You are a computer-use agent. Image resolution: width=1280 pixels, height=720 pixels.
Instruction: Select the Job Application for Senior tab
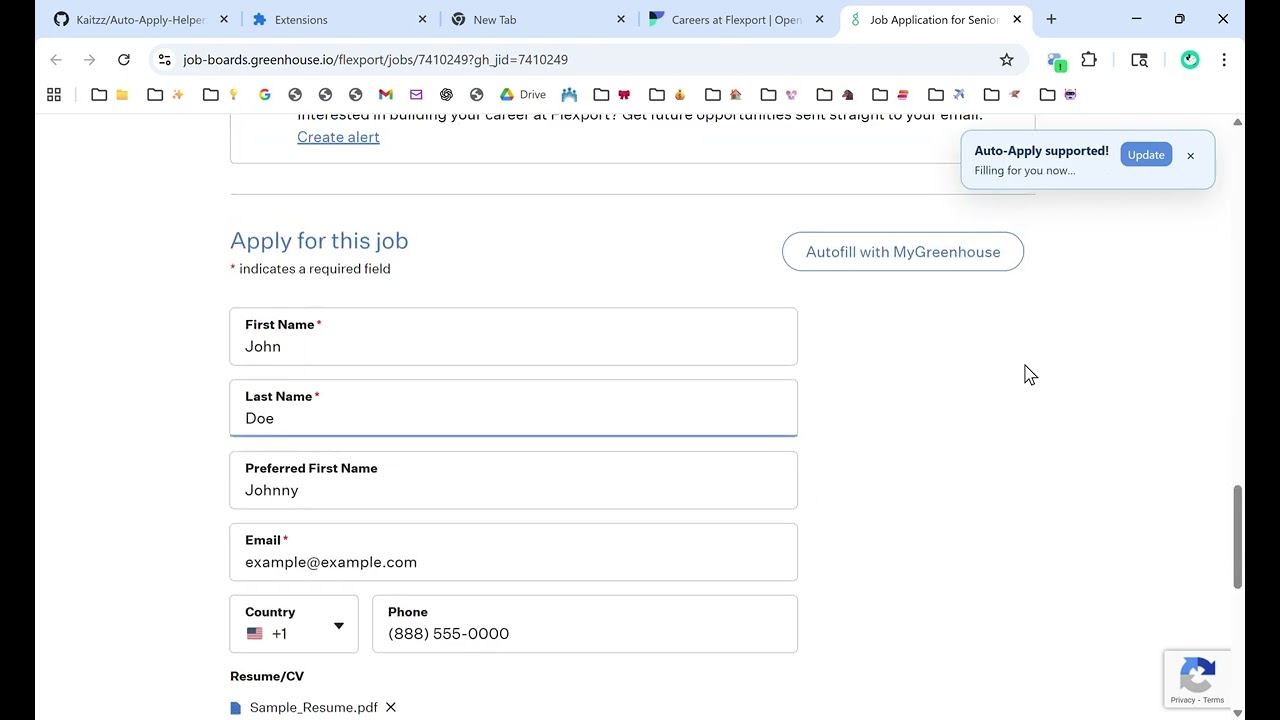point(935,19)
